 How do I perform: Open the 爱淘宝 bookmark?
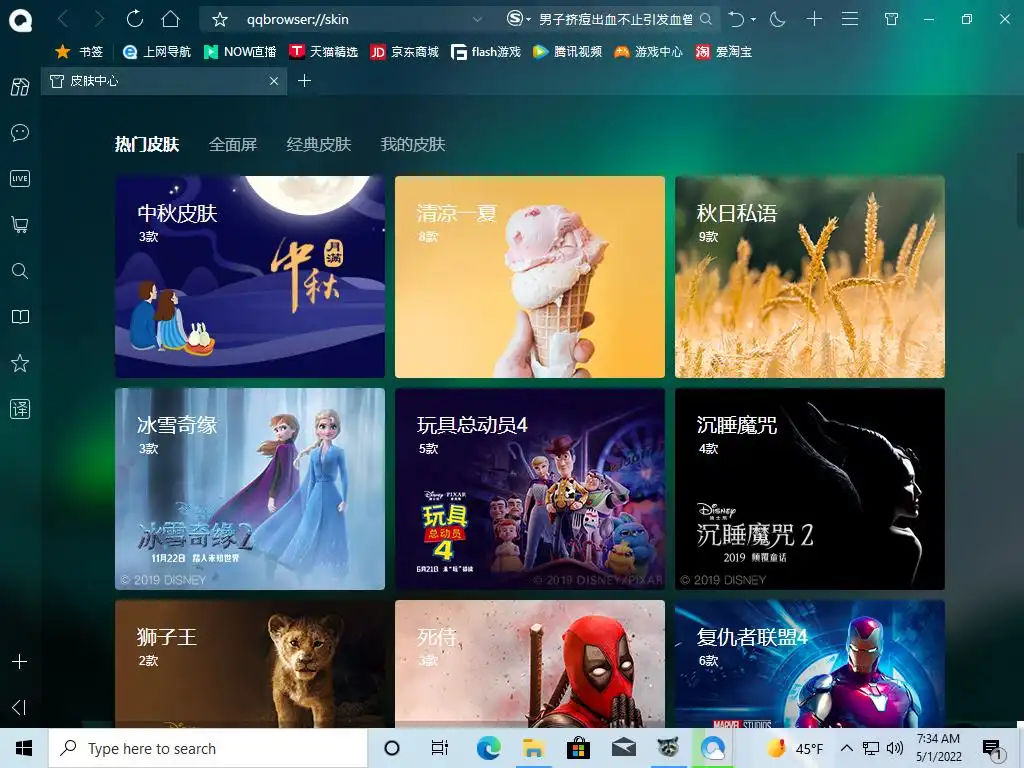[724, 52]
